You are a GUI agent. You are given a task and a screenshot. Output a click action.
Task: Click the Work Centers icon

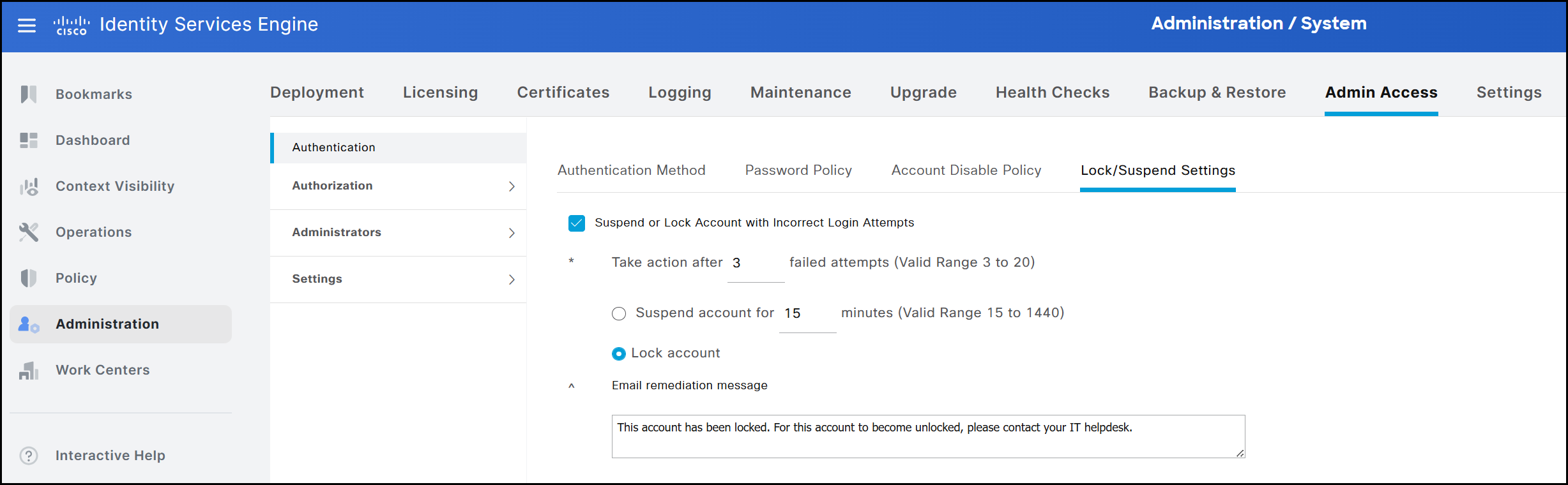(x=29, y=370)
